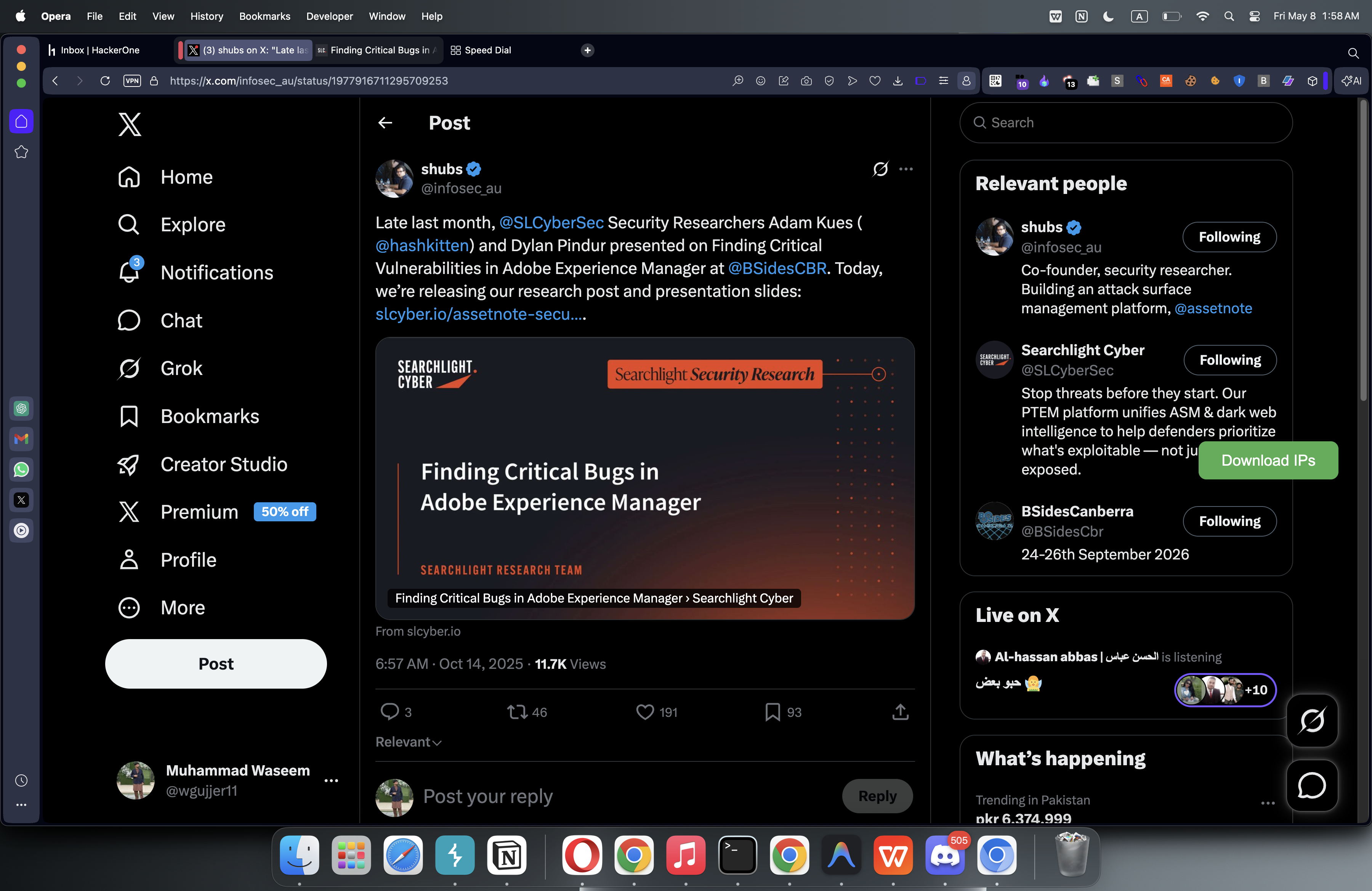Open the Finding Critical Bugs link card

click(644, 478)
